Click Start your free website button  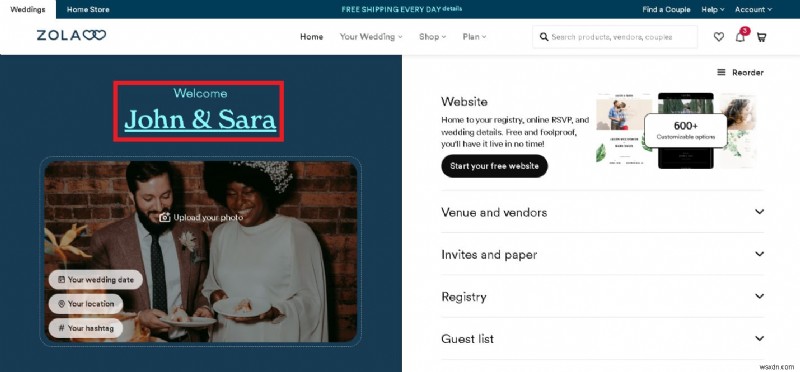click(x=494, y=166)
